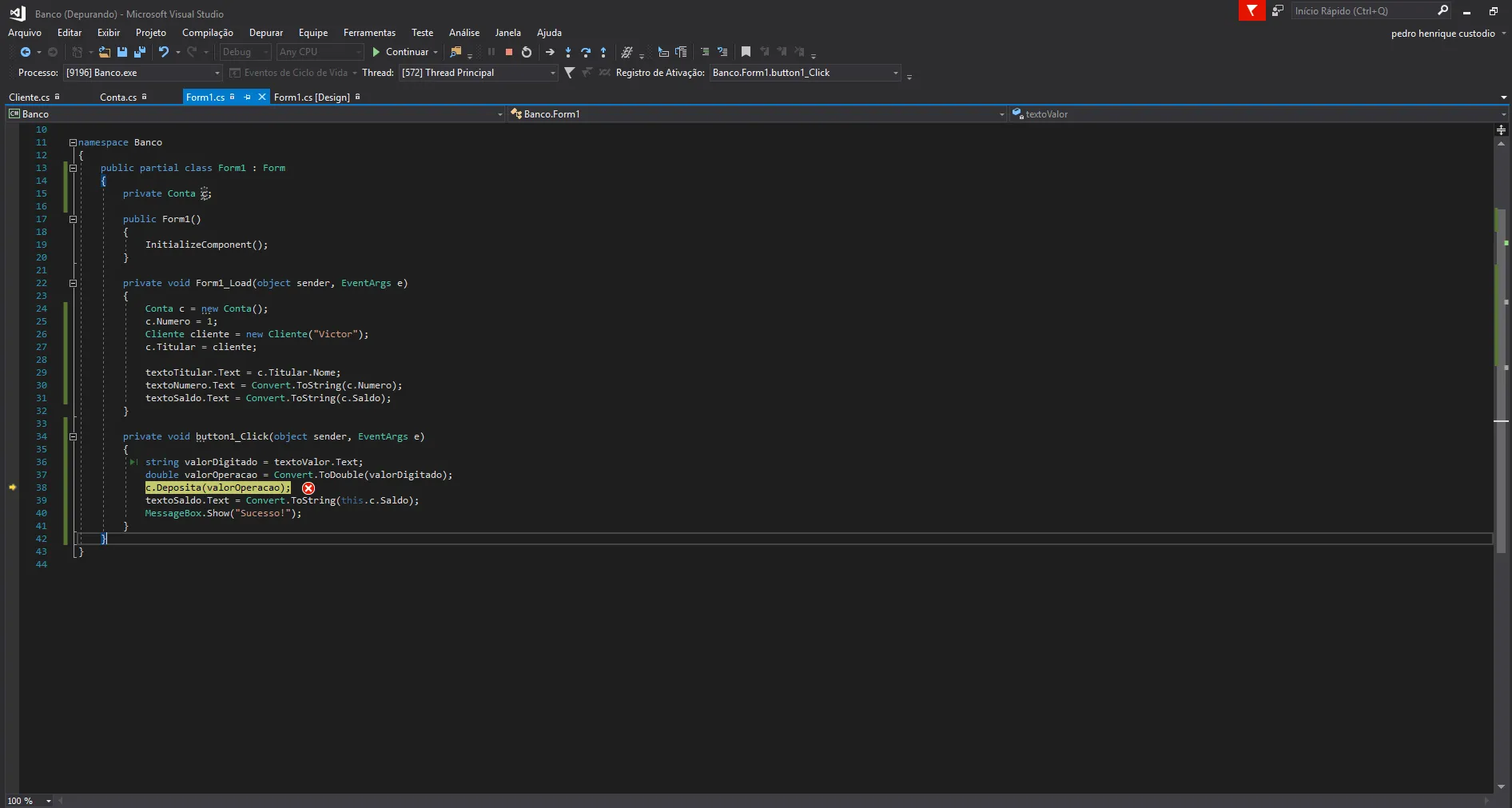Click the red feedback filter flag icon
This screenshot has height=808, width=1512.
[1251, 10]
